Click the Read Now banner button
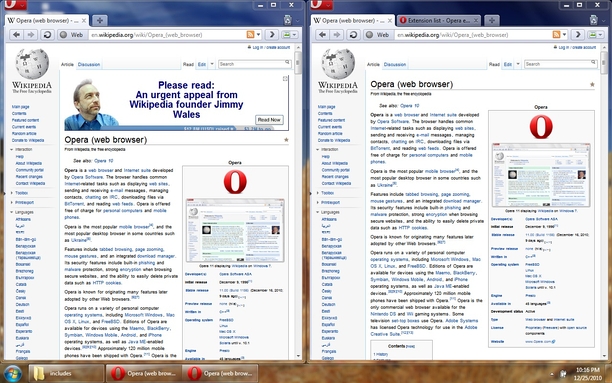 point(269,120)
